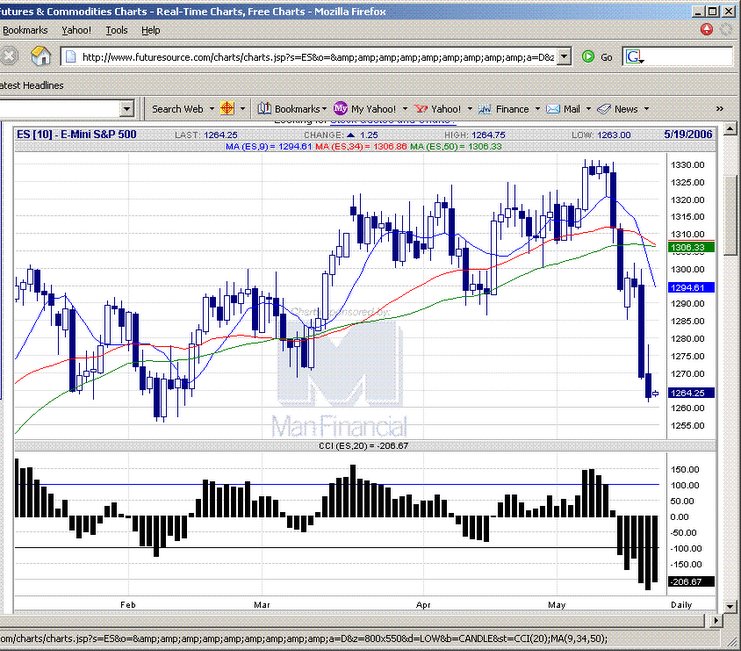Click the HIGH: 1264.75 value
This screenshot has width=741, height=651.
(474, 135)
